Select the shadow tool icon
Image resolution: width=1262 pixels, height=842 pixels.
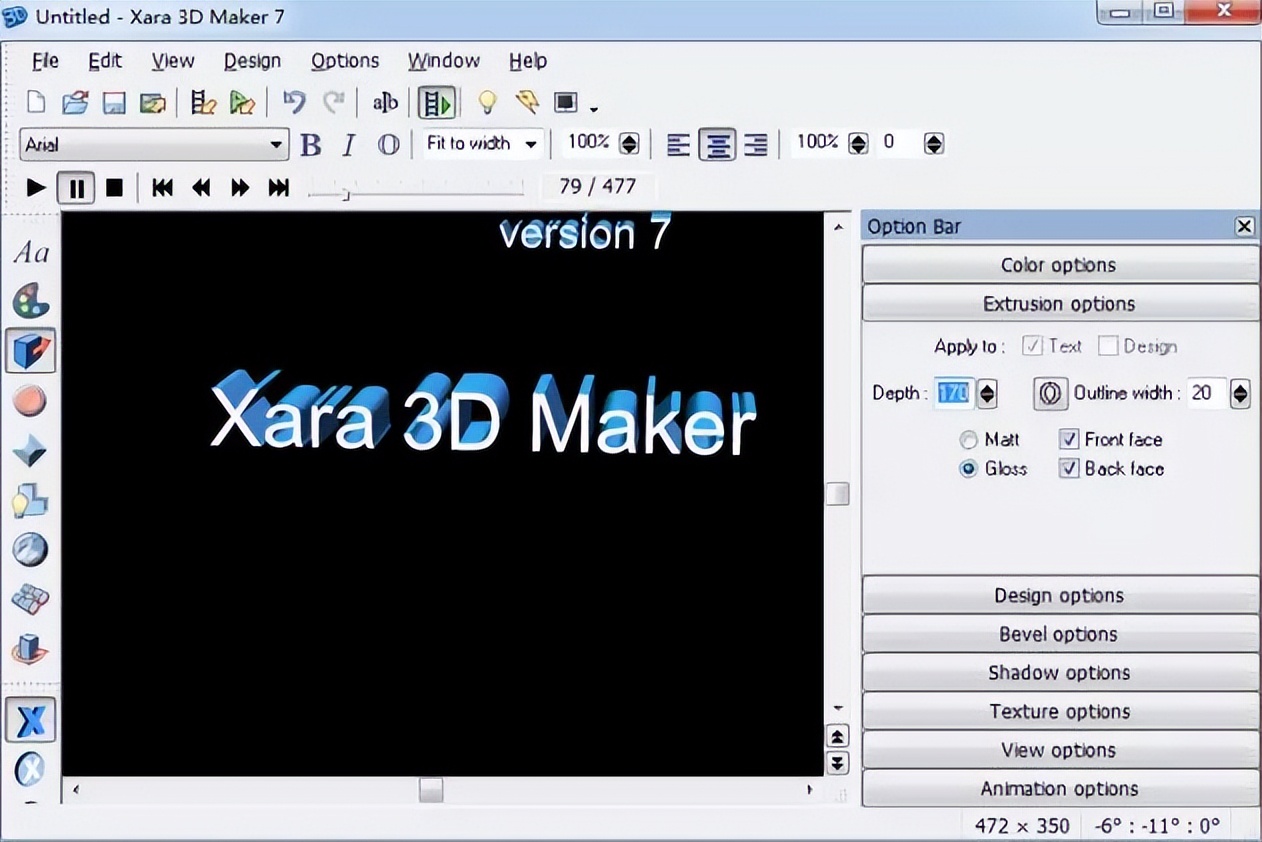pyautogui.click(x=30, y=500)
